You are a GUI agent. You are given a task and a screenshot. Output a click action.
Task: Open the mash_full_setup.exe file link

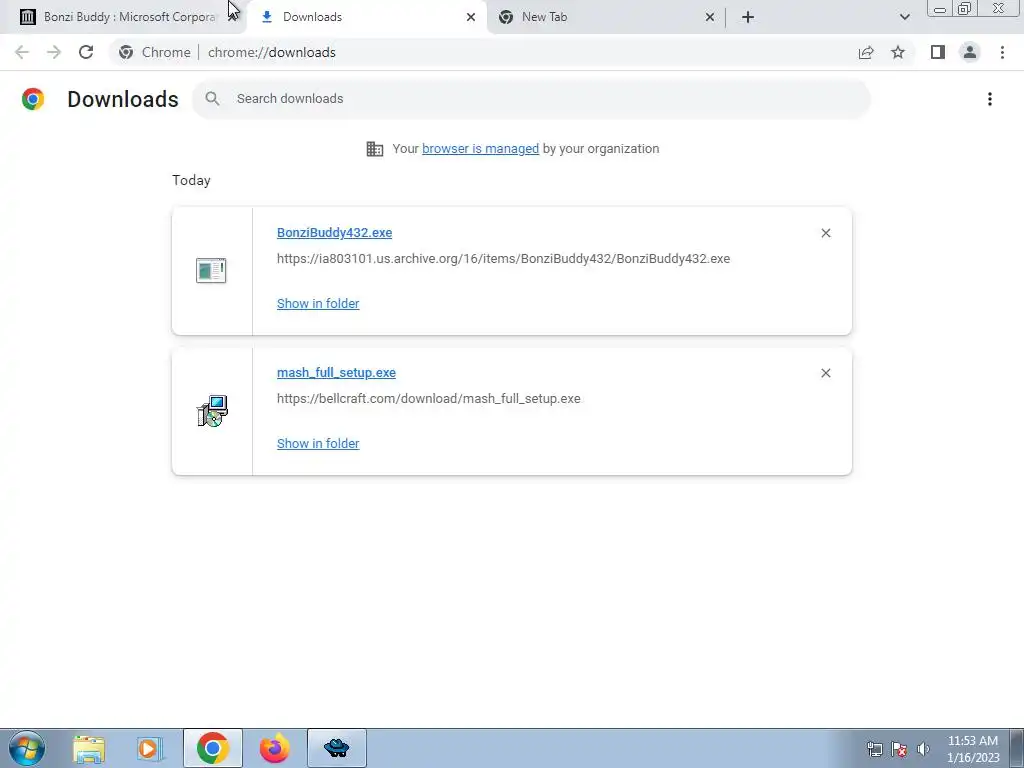click(x=336, y=373)
